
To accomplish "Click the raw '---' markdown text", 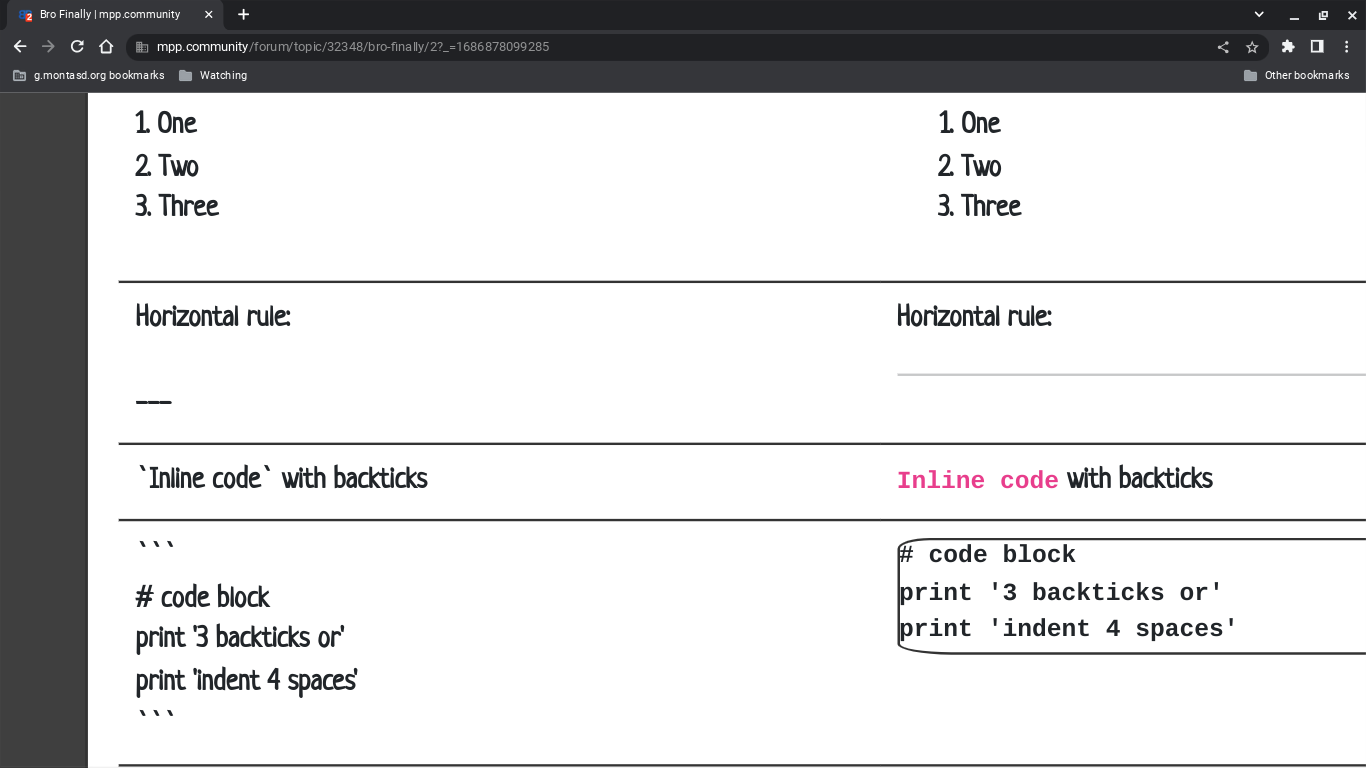I will click(x=154, y=402).
